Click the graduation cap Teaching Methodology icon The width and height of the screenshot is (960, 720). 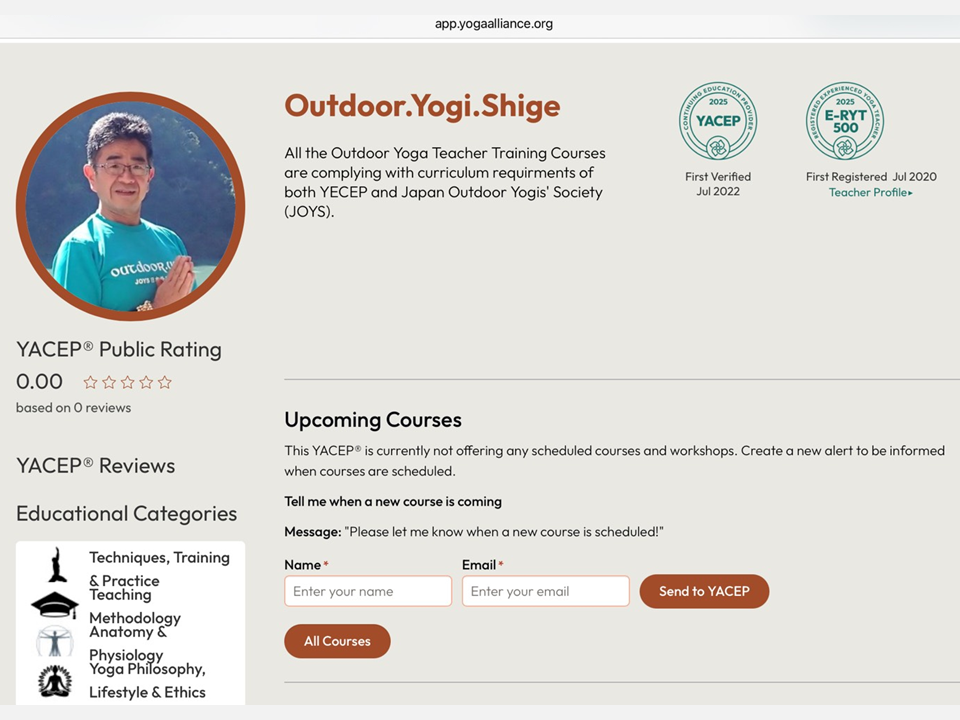(54, 605)
